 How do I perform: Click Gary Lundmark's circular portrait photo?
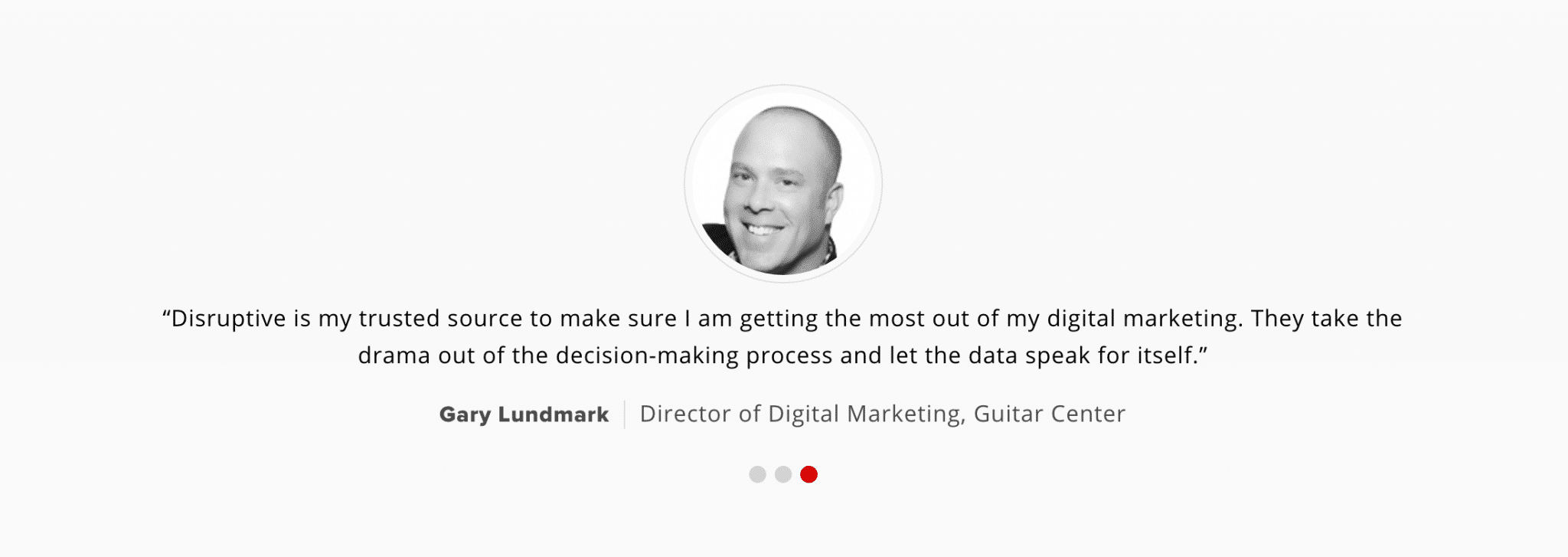783,184
